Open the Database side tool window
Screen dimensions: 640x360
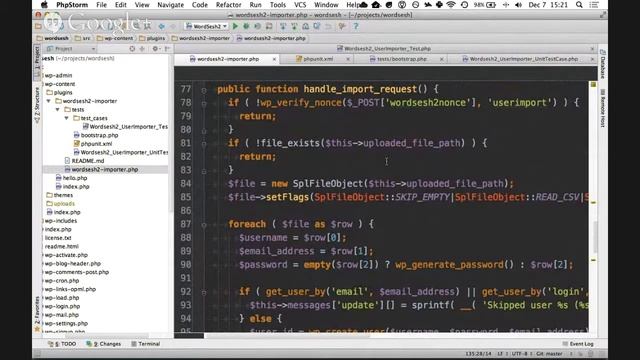point(602,64)
